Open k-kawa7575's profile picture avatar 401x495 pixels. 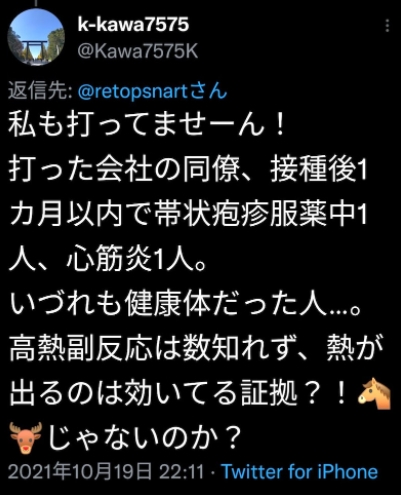(36, 37)
